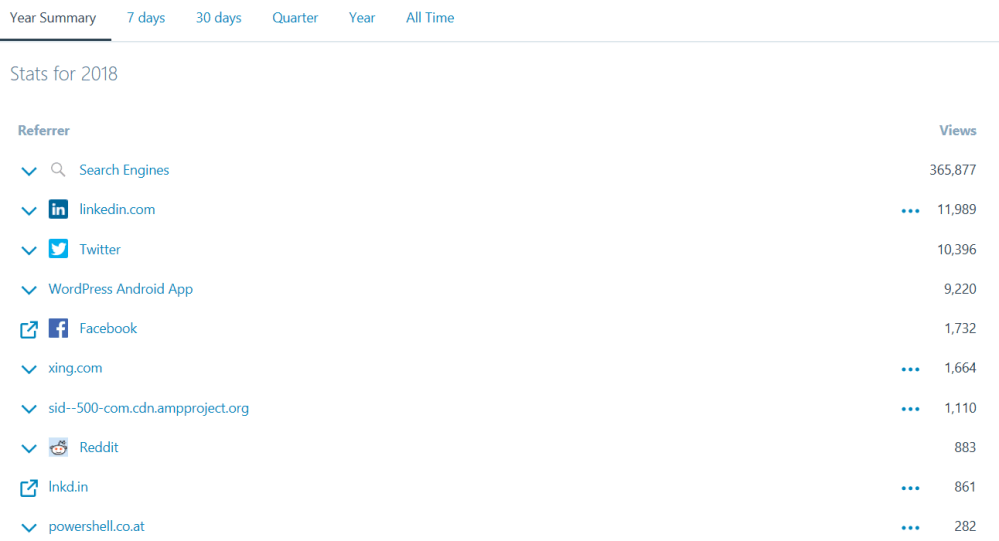
Task: Click the LinkedIn logo icon
Action: coord(58,210)
